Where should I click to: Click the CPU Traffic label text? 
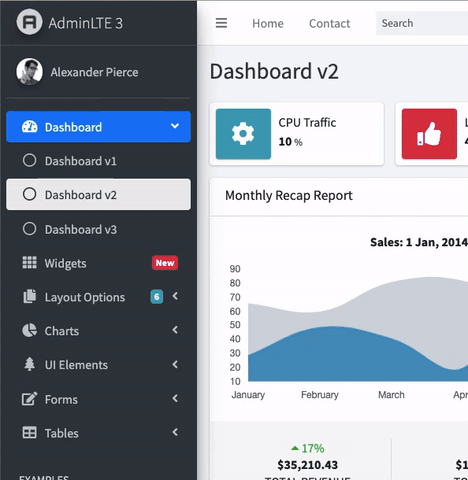(x=307, y=123)
